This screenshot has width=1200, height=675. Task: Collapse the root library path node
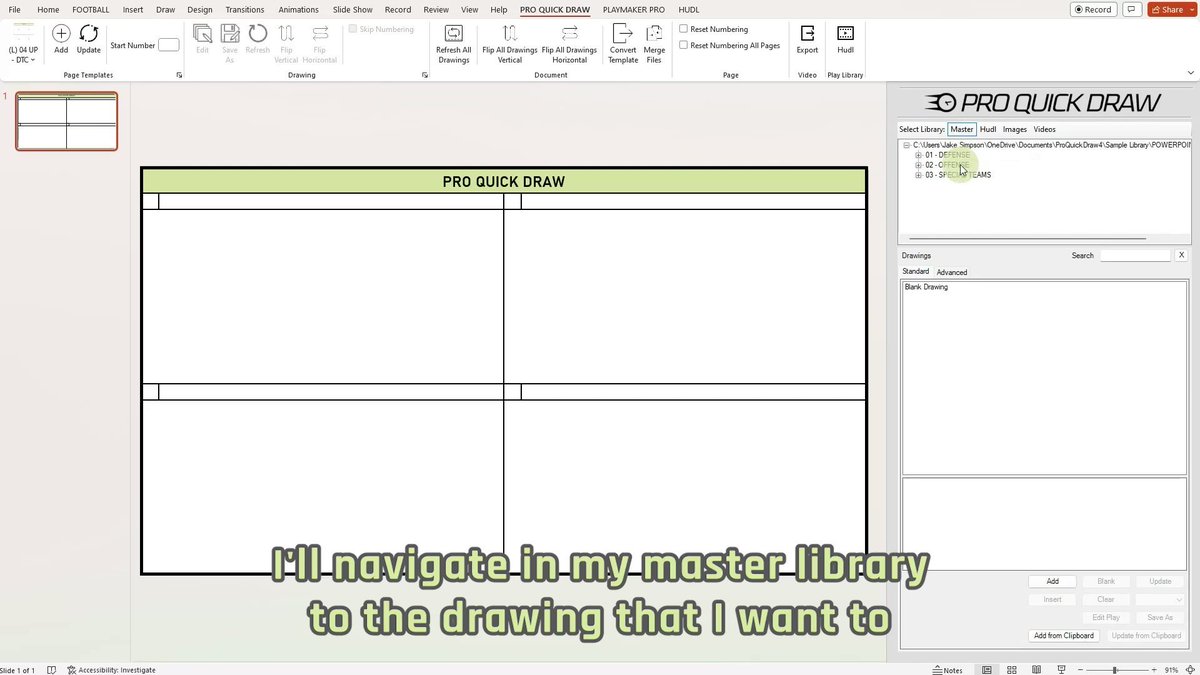(x=907, y=145)
